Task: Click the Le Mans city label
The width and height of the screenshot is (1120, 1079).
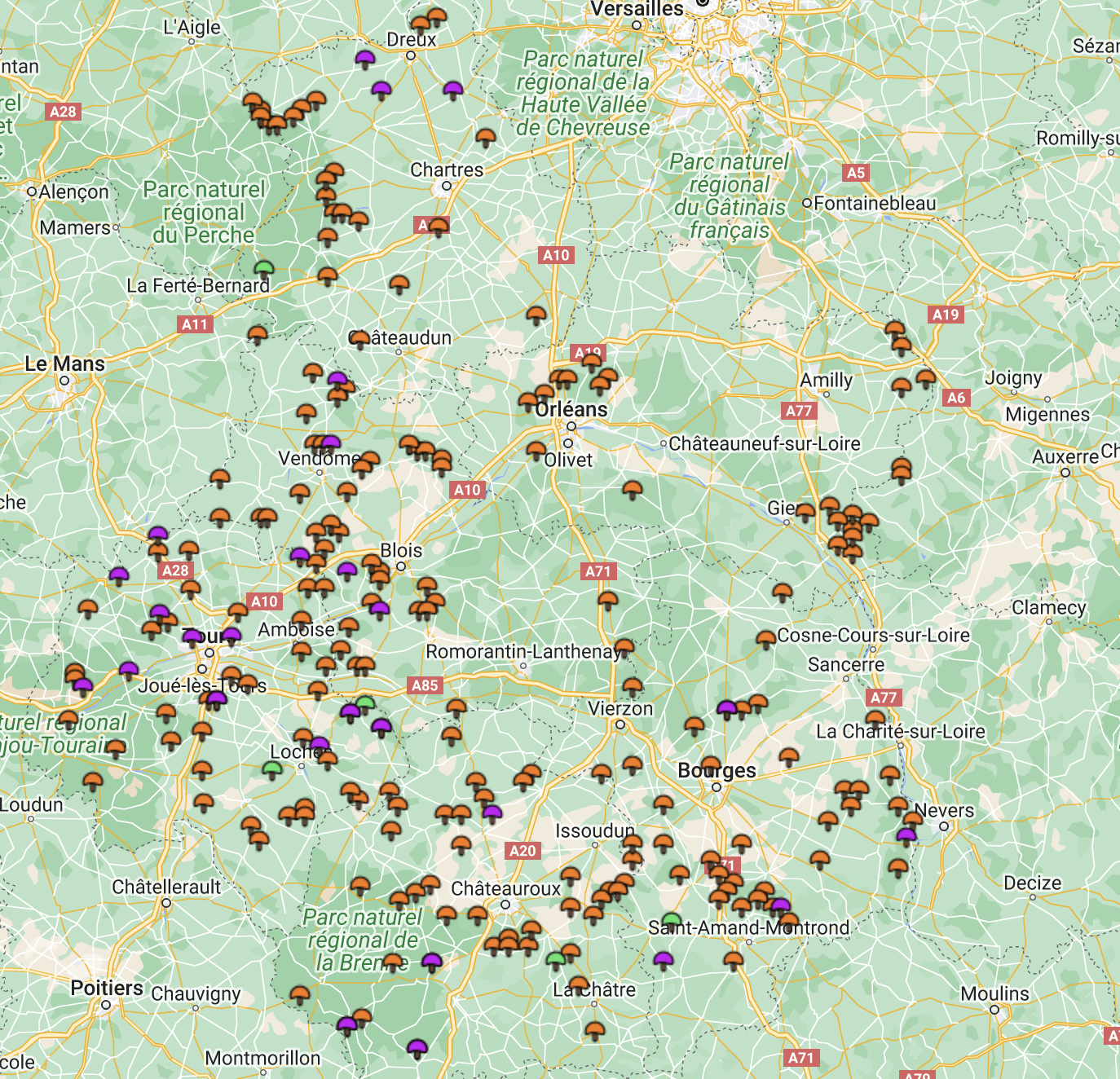Action: [65, 364]
